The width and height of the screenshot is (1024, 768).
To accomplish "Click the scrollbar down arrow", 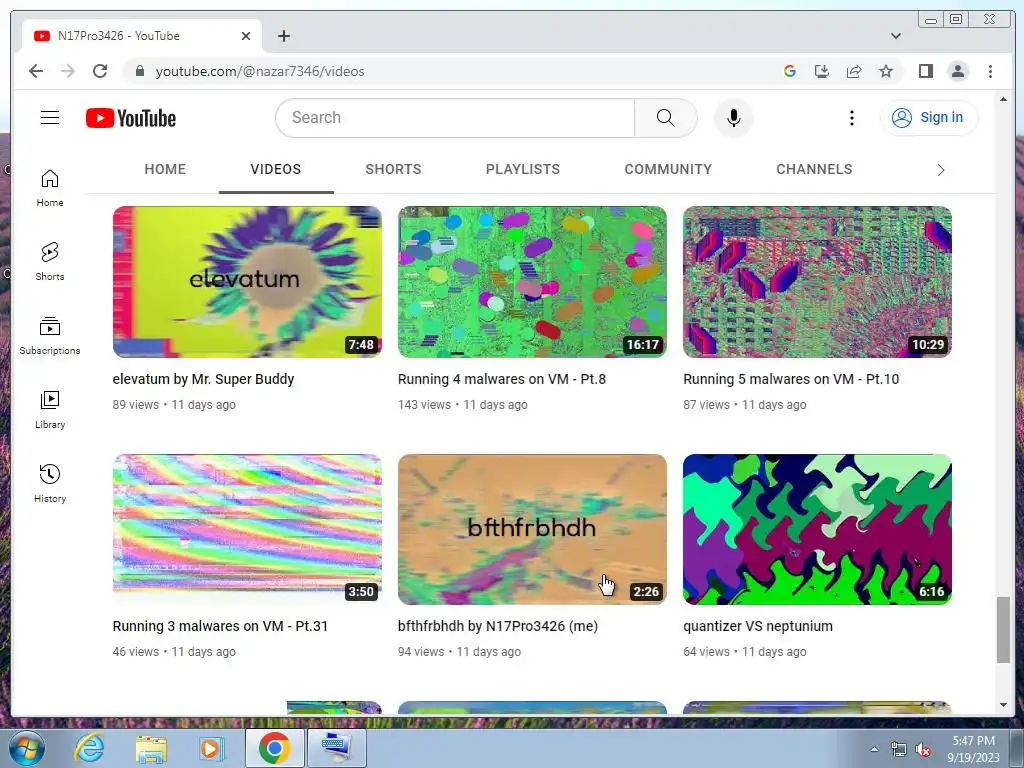I will (x=1003, y=705).
